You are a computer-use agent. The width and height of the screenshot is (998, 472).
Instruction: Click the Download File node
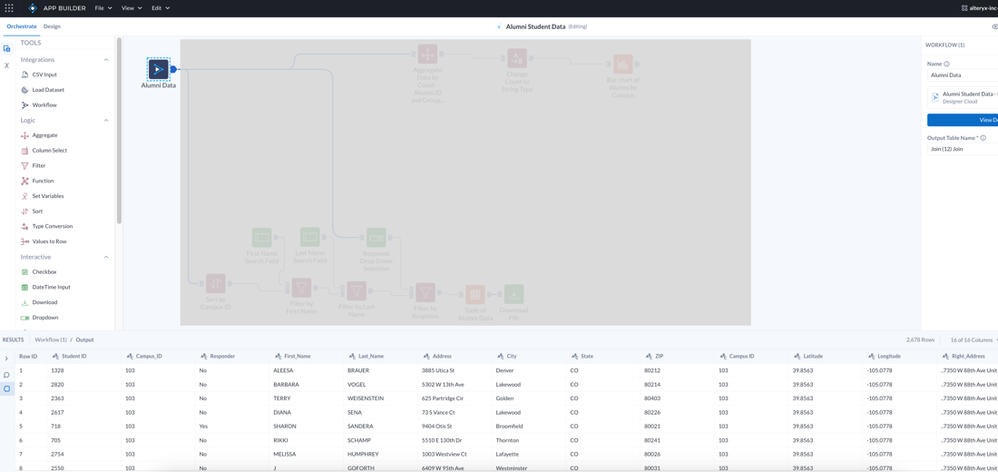click(514, 294)
